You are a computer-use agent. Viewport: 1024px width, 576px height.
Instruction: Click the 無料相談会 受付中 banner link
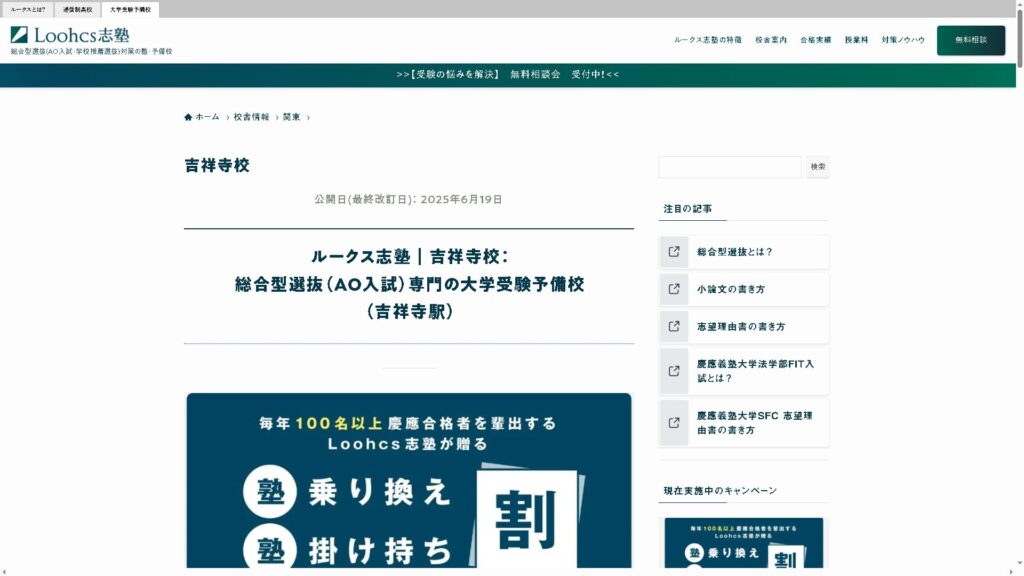(508, 75)
